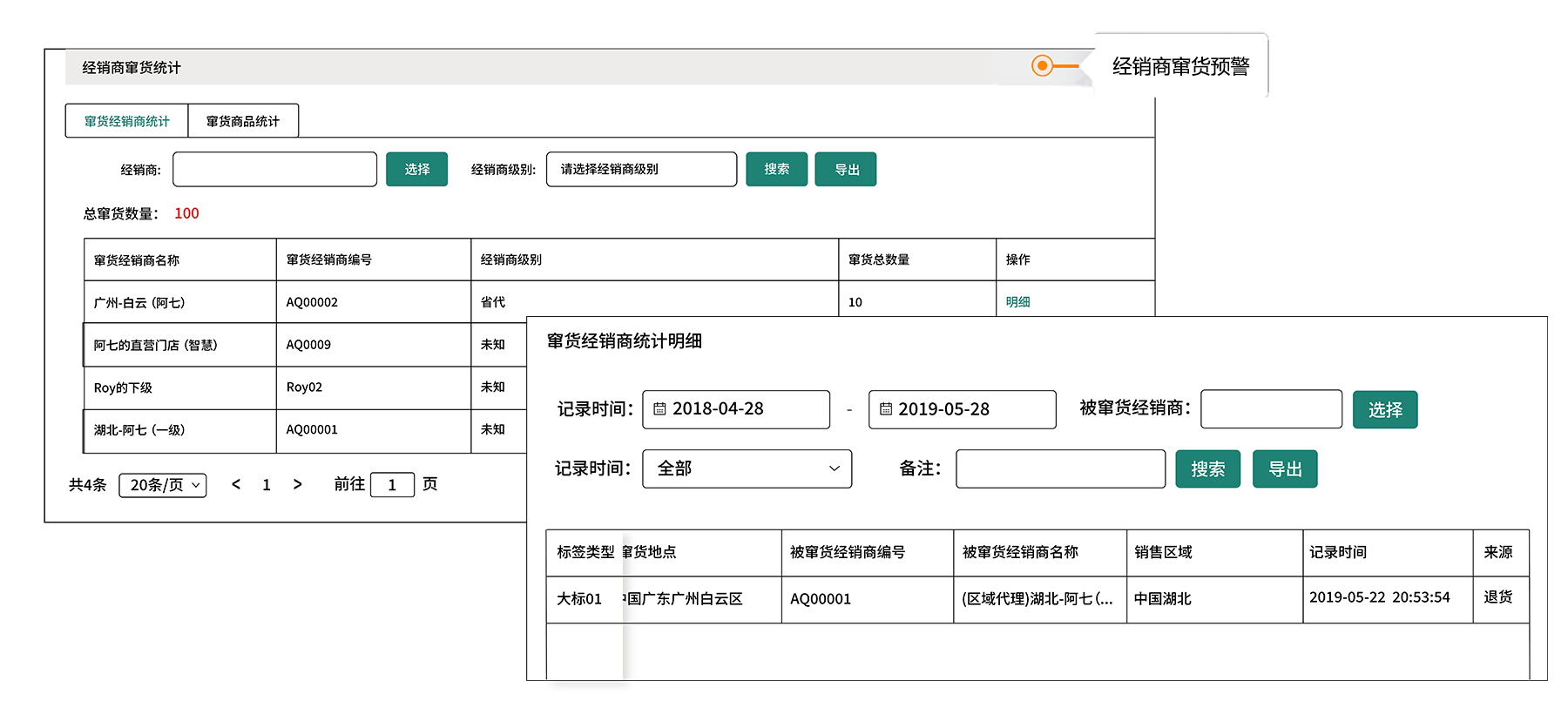Go to next page arrow

[x=298, y=484]
